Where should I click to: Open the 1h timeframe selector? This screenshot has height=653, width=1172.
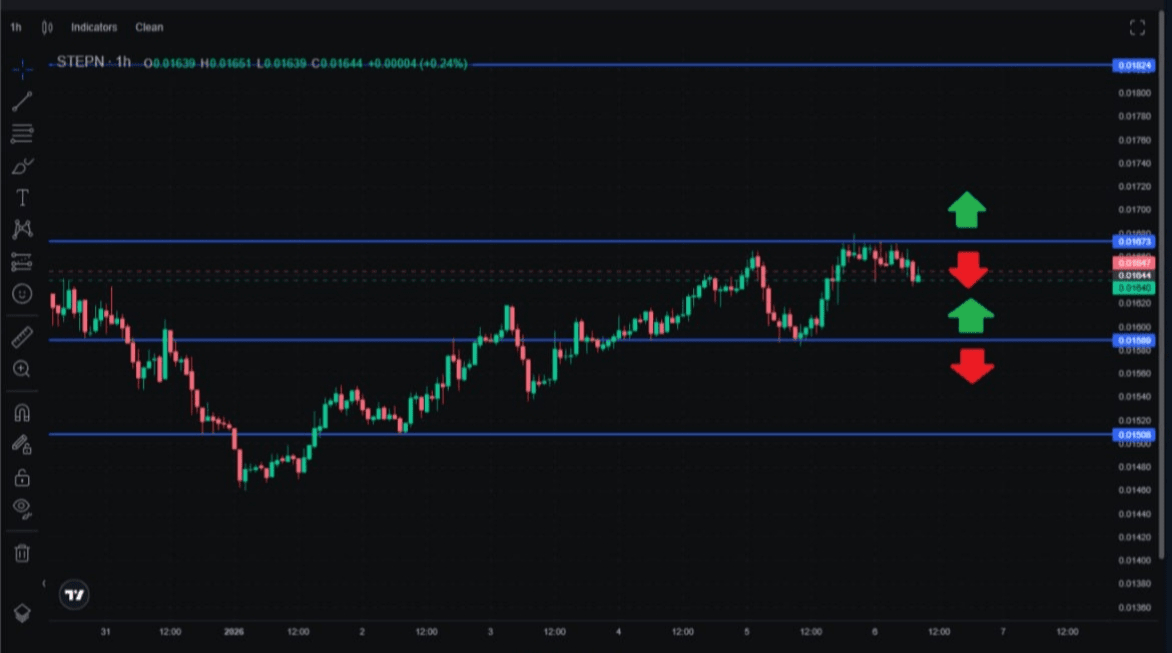tap(16, 27)
